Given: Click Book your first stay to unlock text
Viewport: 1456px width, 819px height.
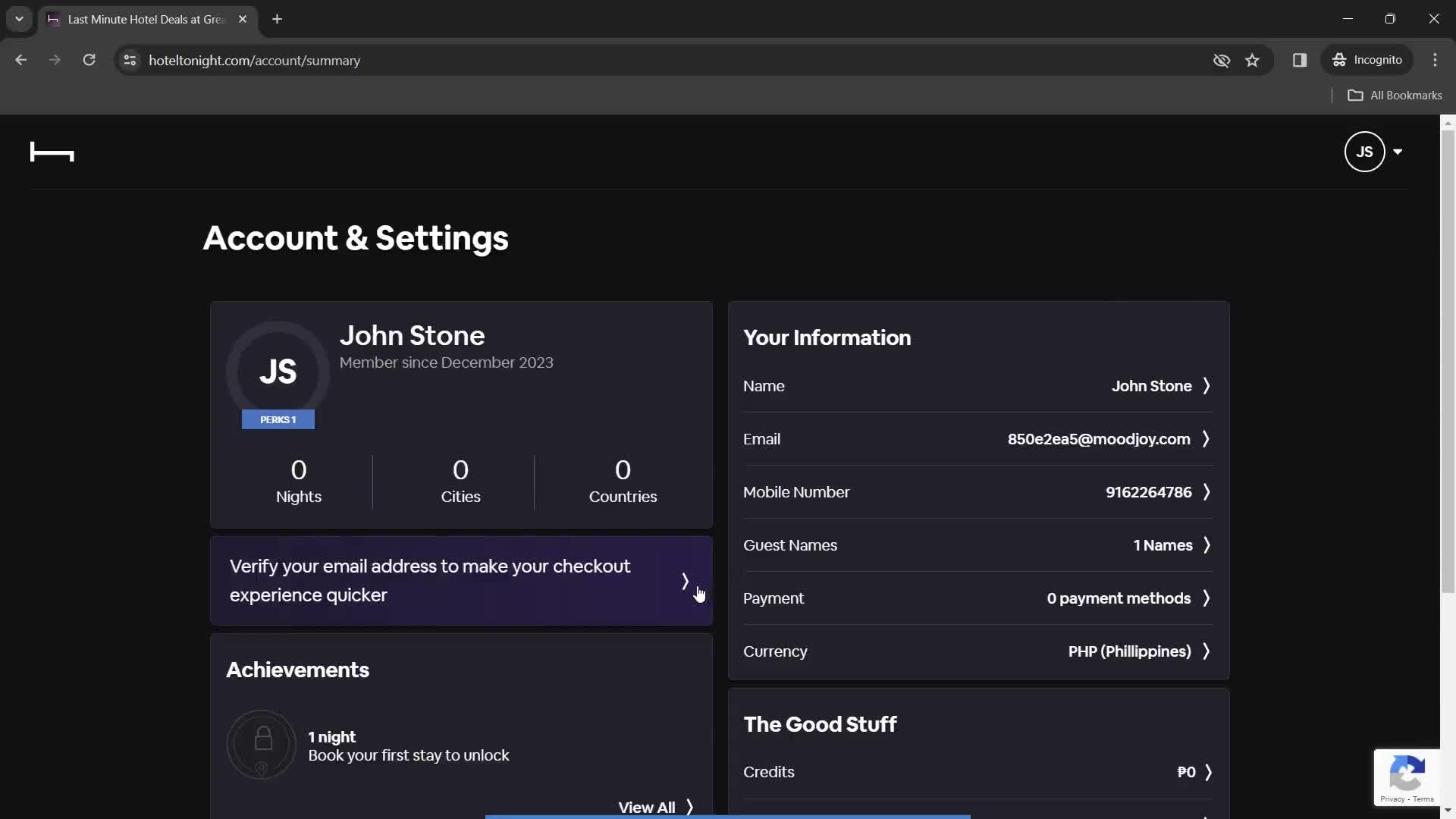Looking at the screenshot, I should pos(409,755).
